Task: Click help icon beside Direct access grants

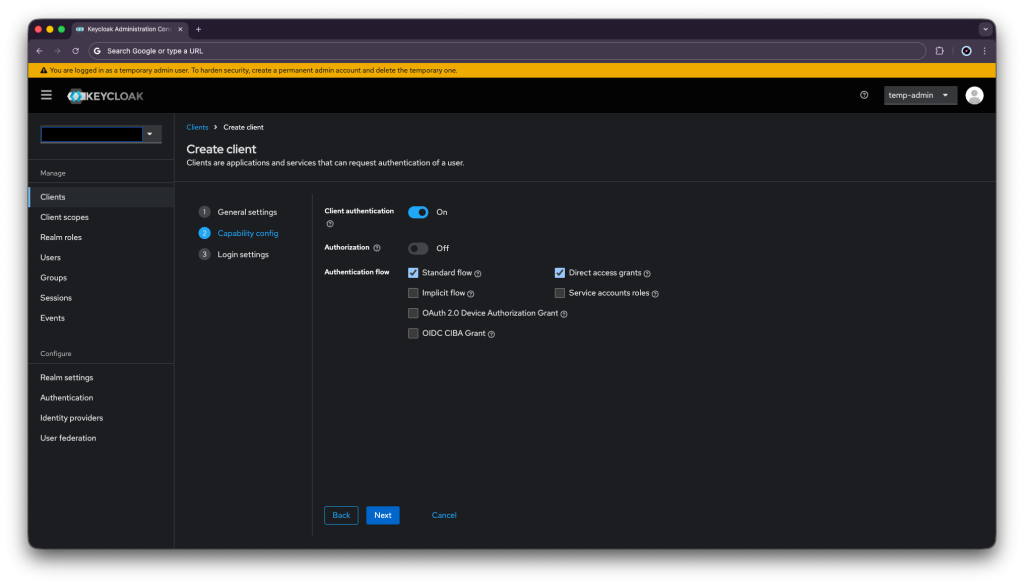Action: tap(647, 274)
